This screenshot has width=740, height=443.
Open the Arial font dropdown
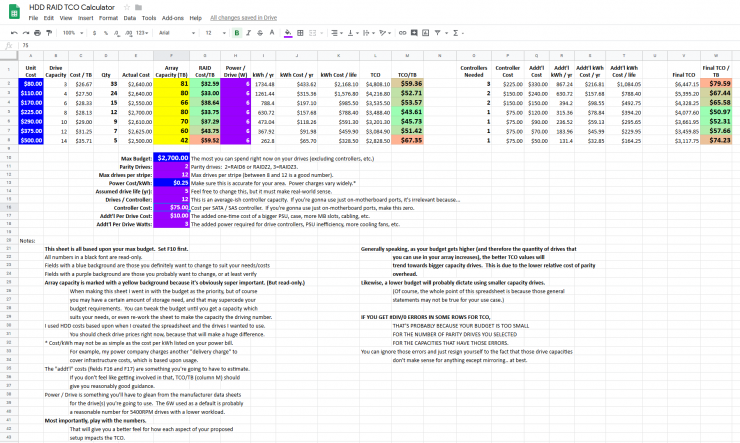coord(177,33)
